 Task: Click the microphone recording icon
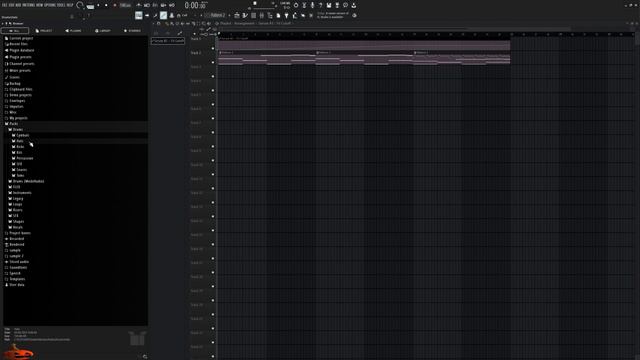click(x=312, y=5)
